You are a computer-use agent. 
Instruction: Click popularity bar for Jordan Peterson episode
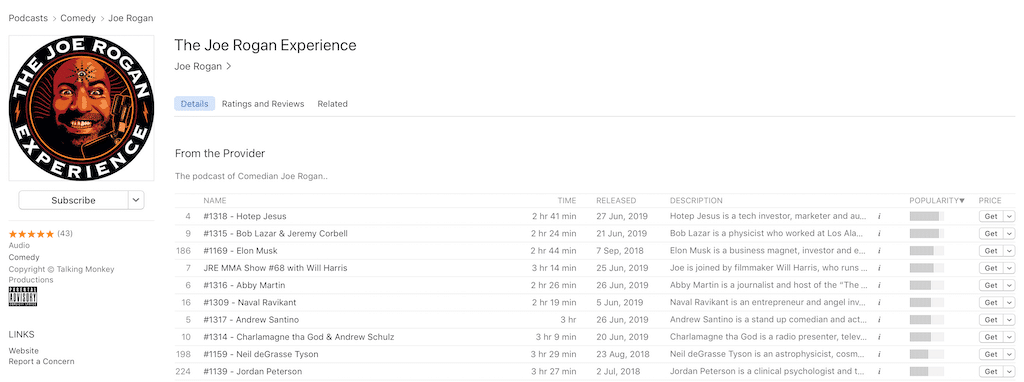click(927, 372)
